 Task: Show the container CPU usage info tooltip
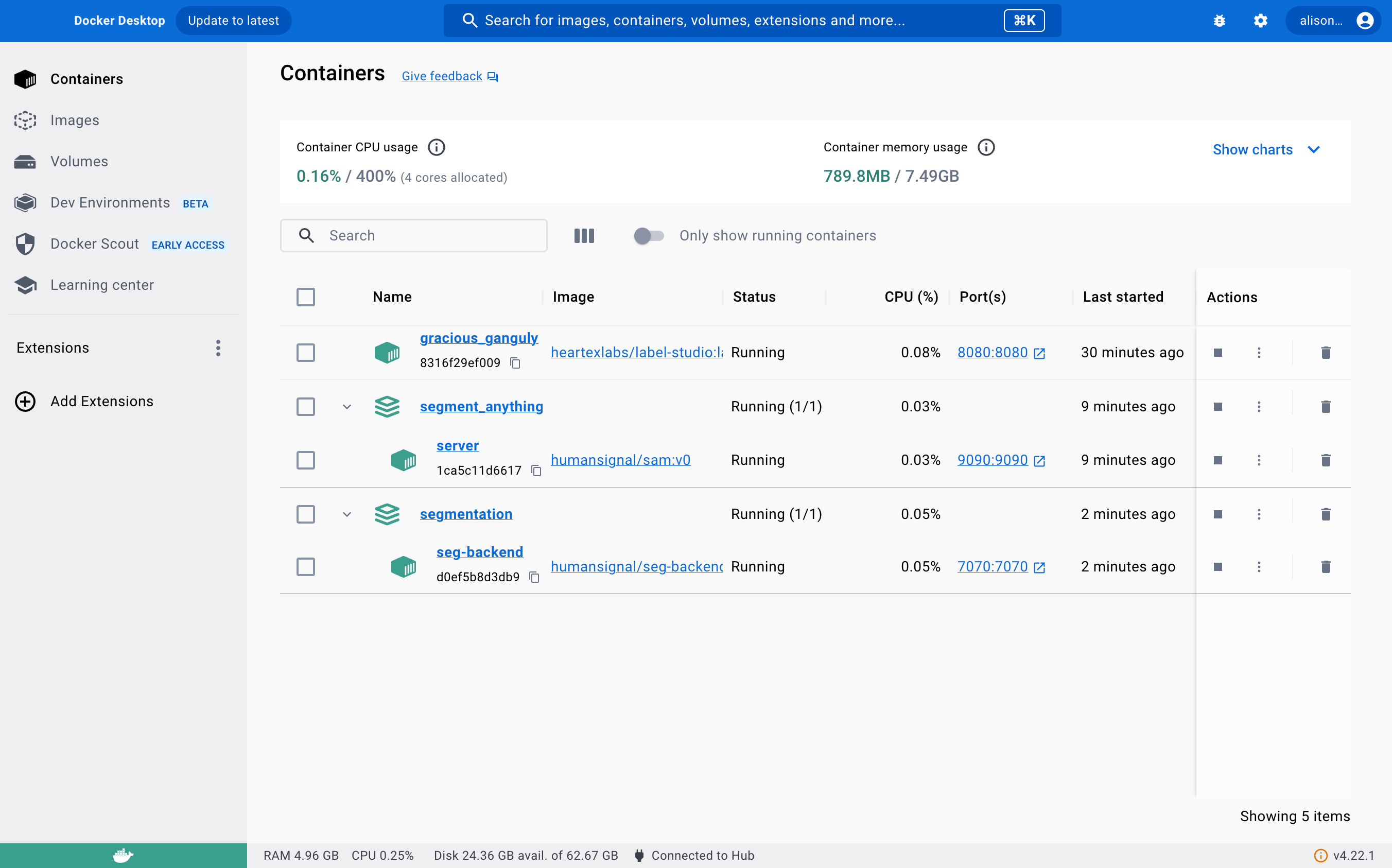(436, 148)
